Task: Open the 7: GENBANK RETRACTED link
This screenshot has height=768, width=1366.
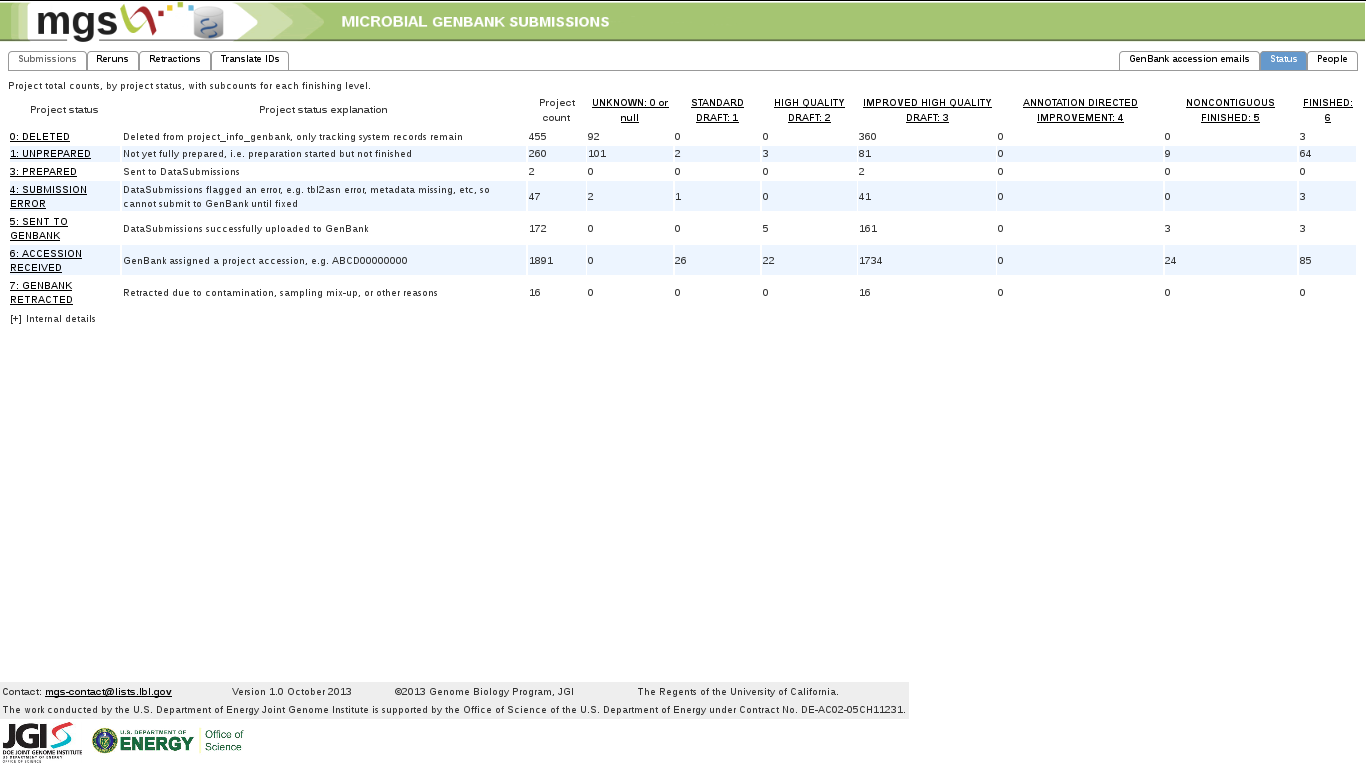Action: 41,293
